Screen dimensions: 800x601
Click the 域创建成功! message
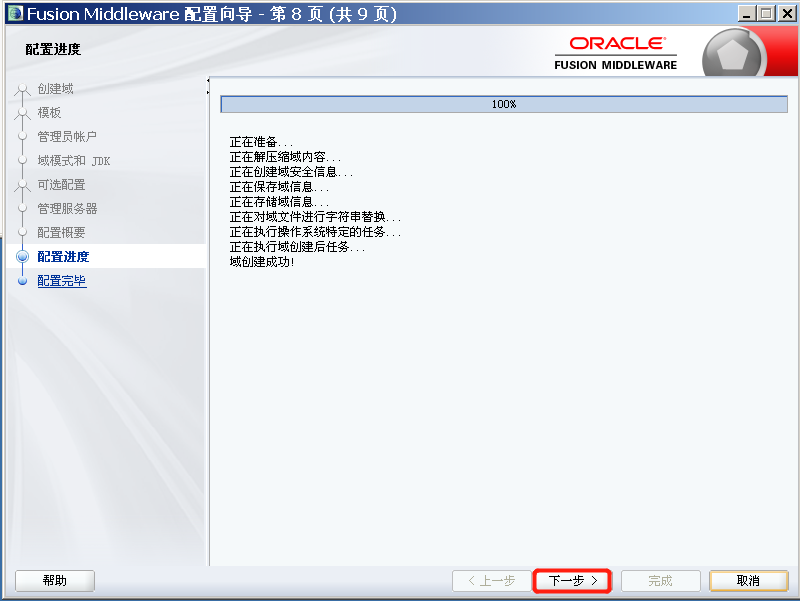coord(262,262)
